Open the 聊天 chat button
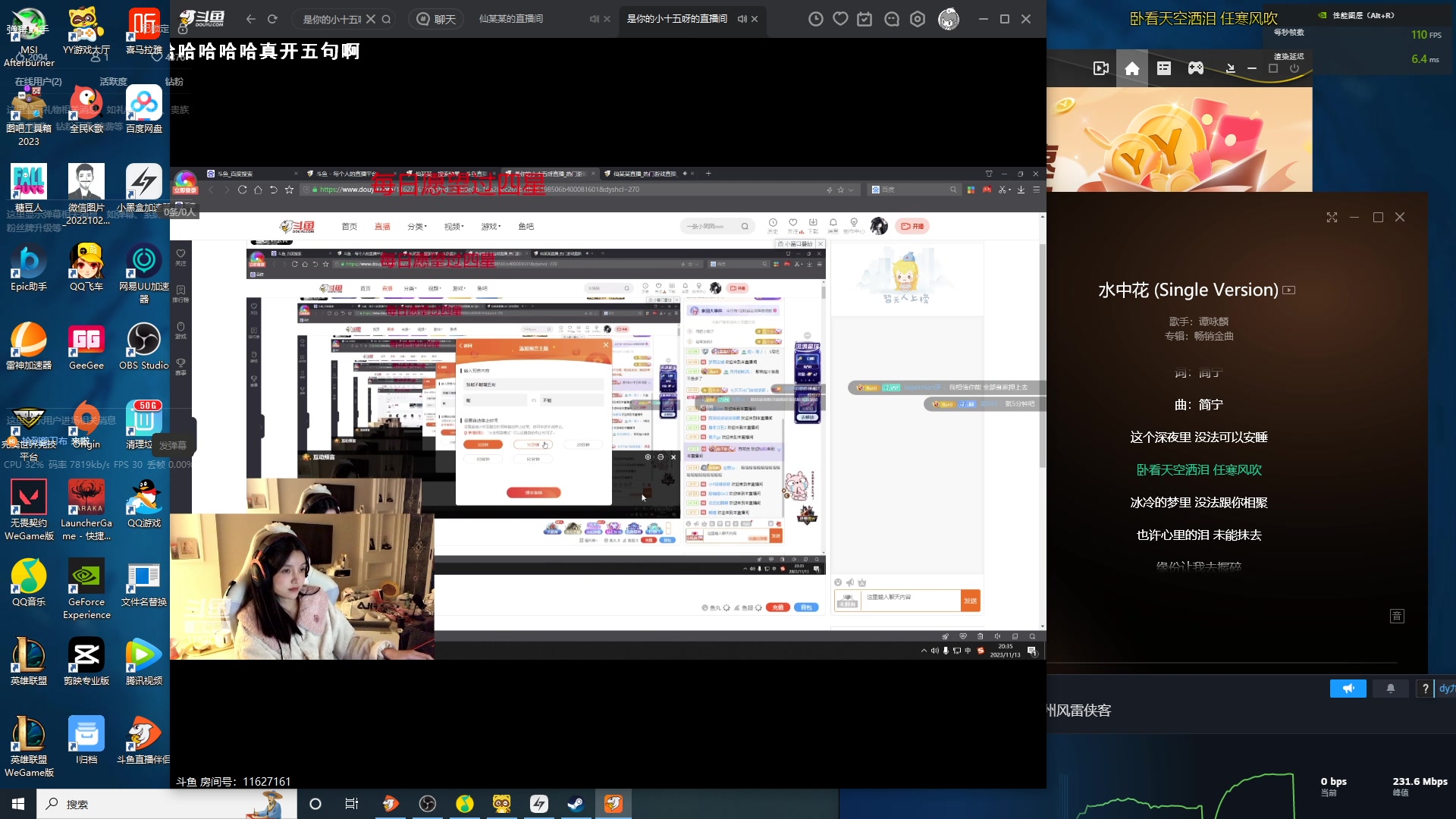This screenshot has height=819, width=1456. (x=437, y=19)
